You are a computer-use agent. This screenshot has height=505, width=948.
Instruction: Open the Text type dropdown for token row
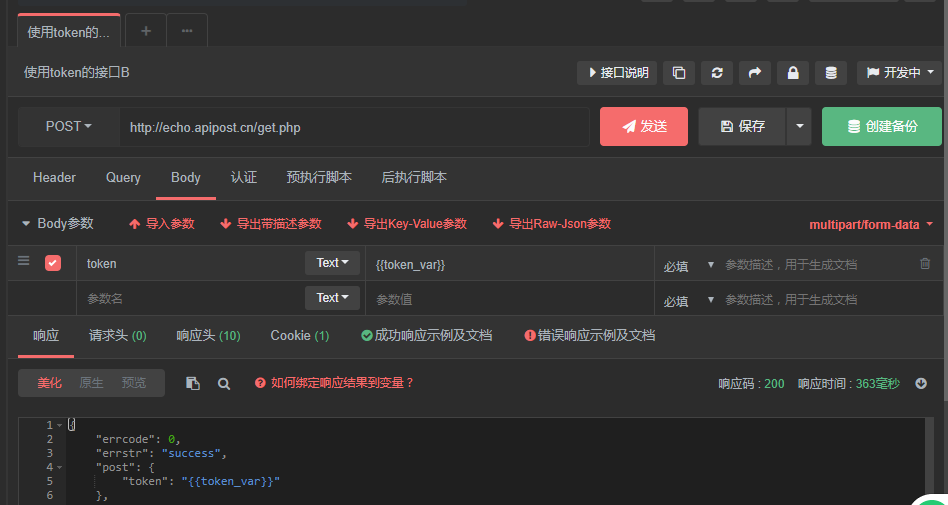tap(333, 263)
